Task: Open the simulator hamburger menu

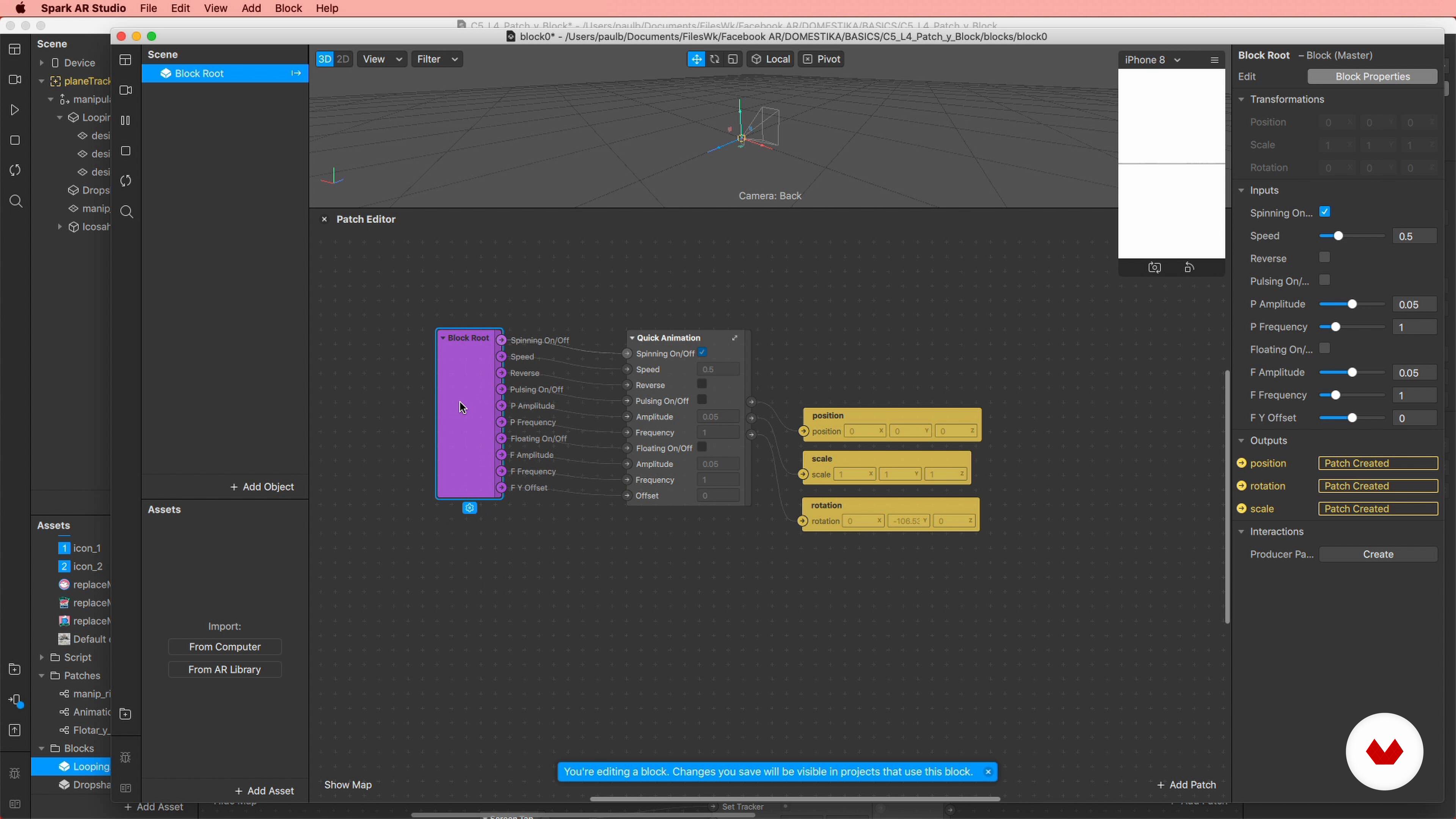Action: tap(1214, 60)
